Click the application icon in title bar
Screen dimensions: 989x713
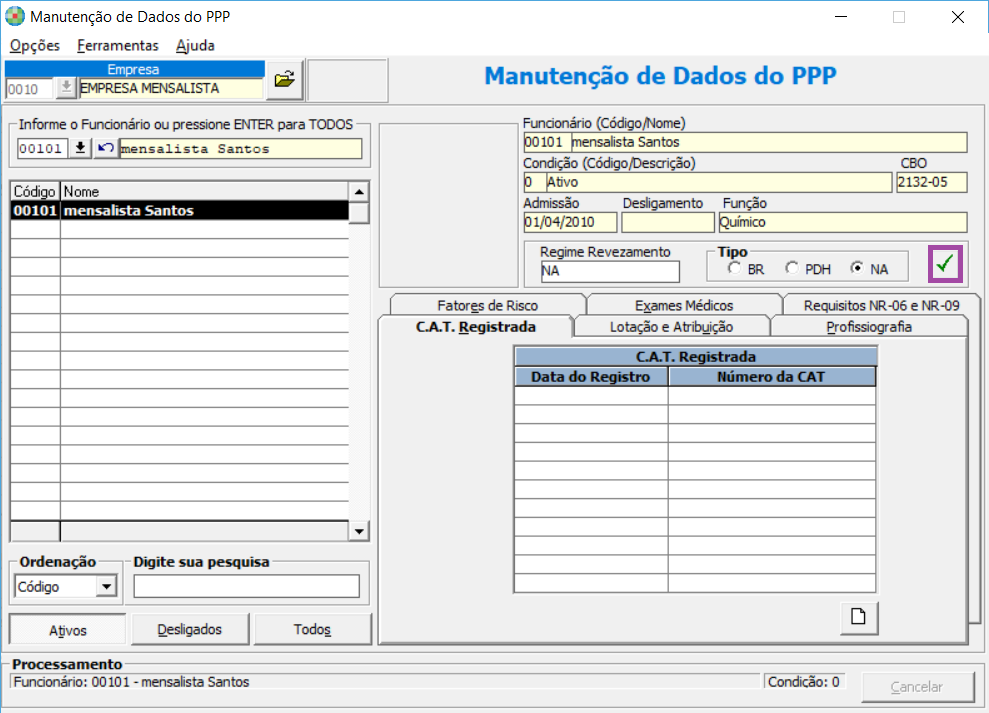click(15, 16)
